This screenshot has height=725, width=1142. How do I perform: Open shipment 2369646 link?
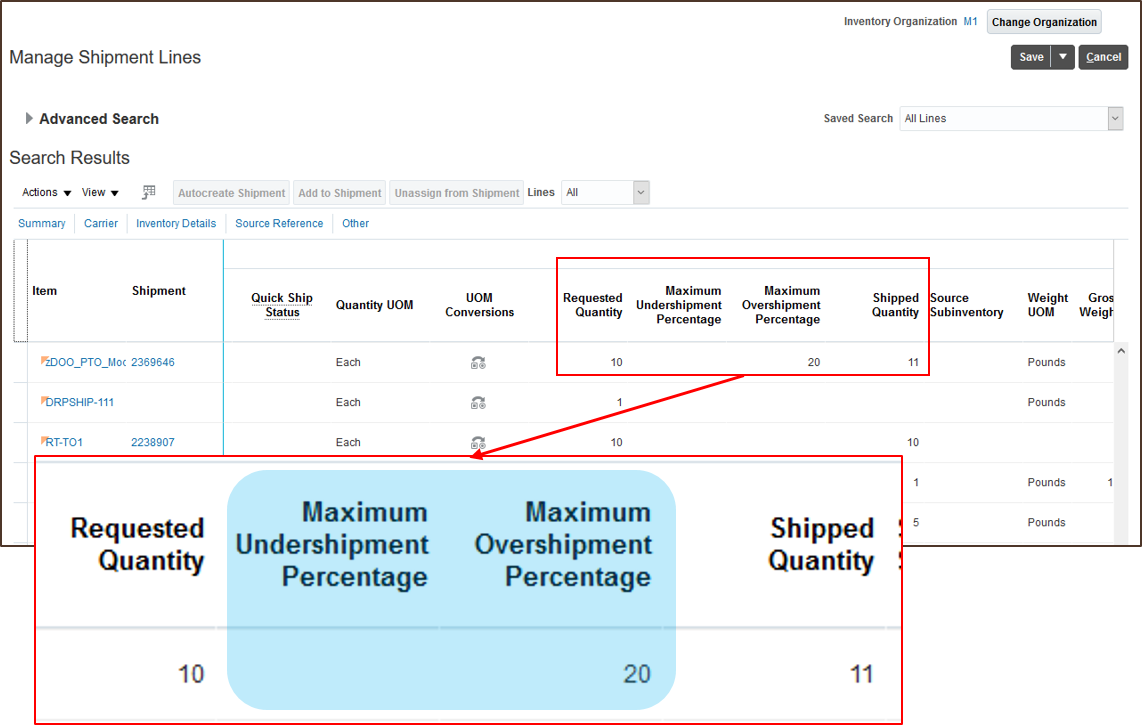[x=153, y=362]
